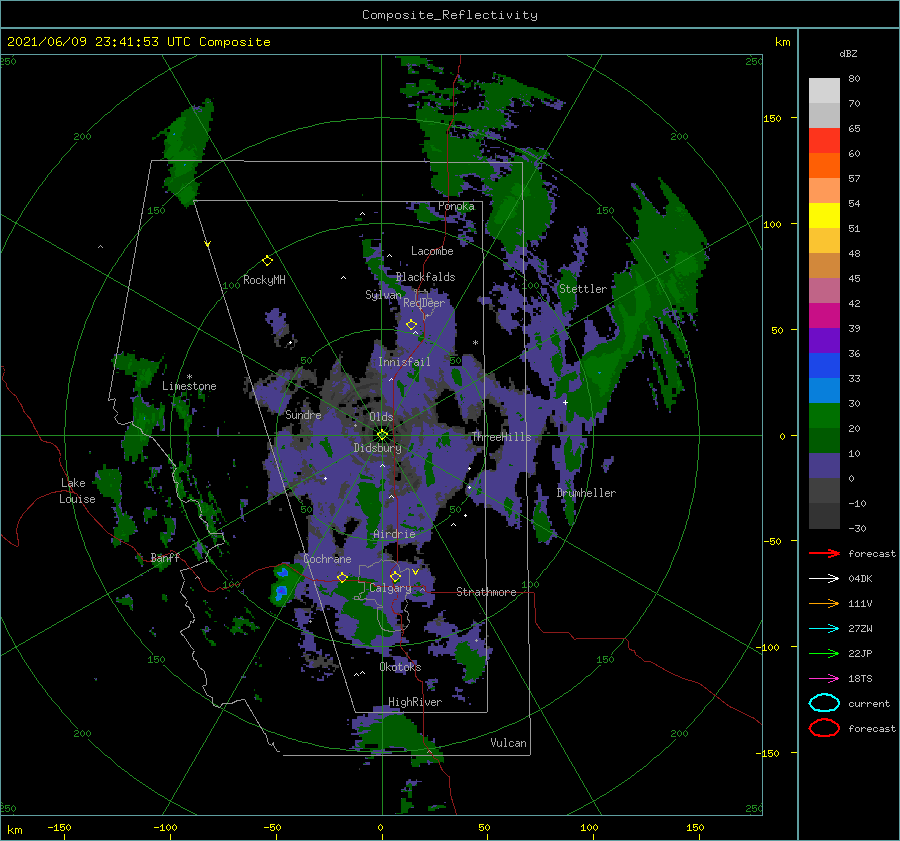The height and width of the screenshot is (841, 900).
Task: Click the dBZ legend heading
Action: coord(848,53)
